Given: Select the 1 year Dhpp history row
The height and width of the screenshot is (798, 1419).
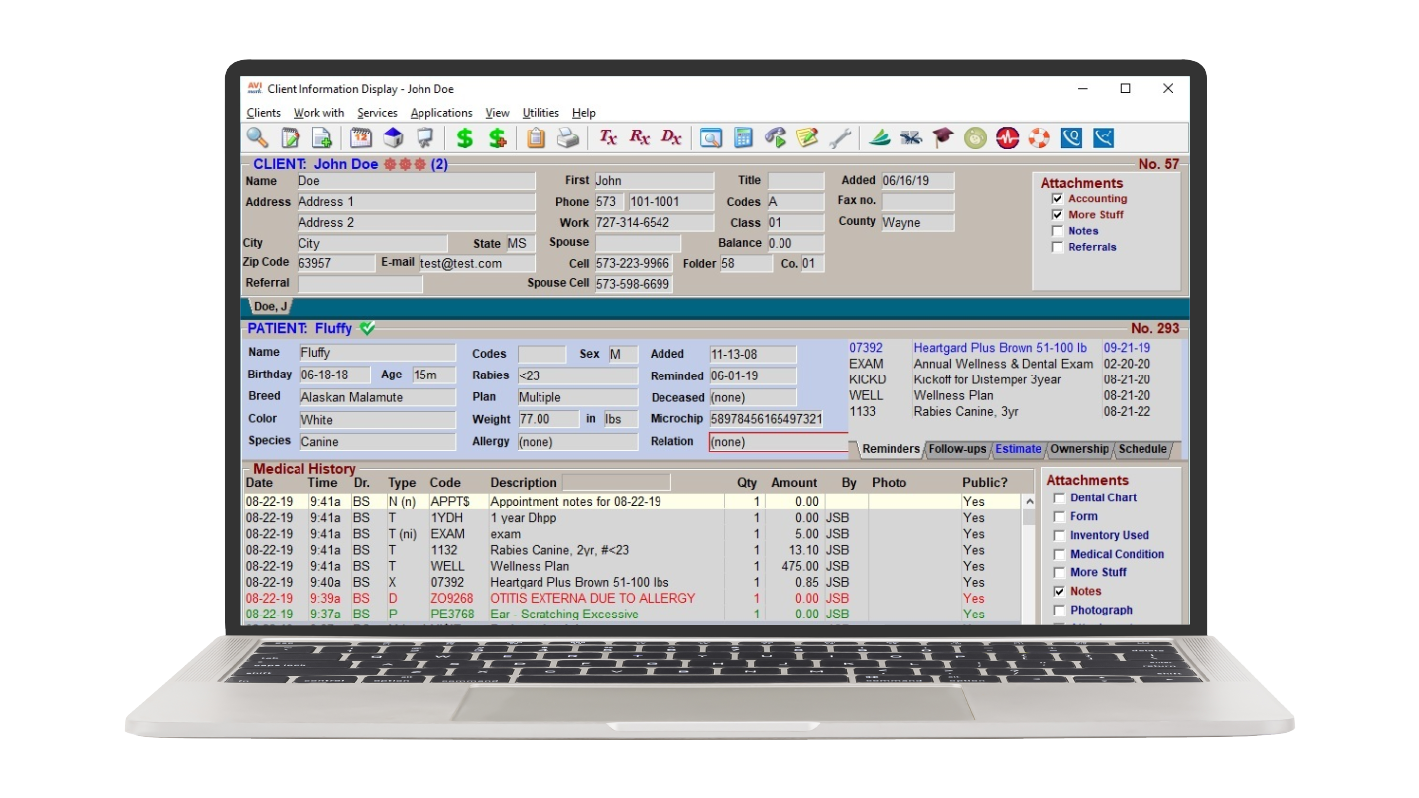Looking at the screenshot, I should coord(633,519).
